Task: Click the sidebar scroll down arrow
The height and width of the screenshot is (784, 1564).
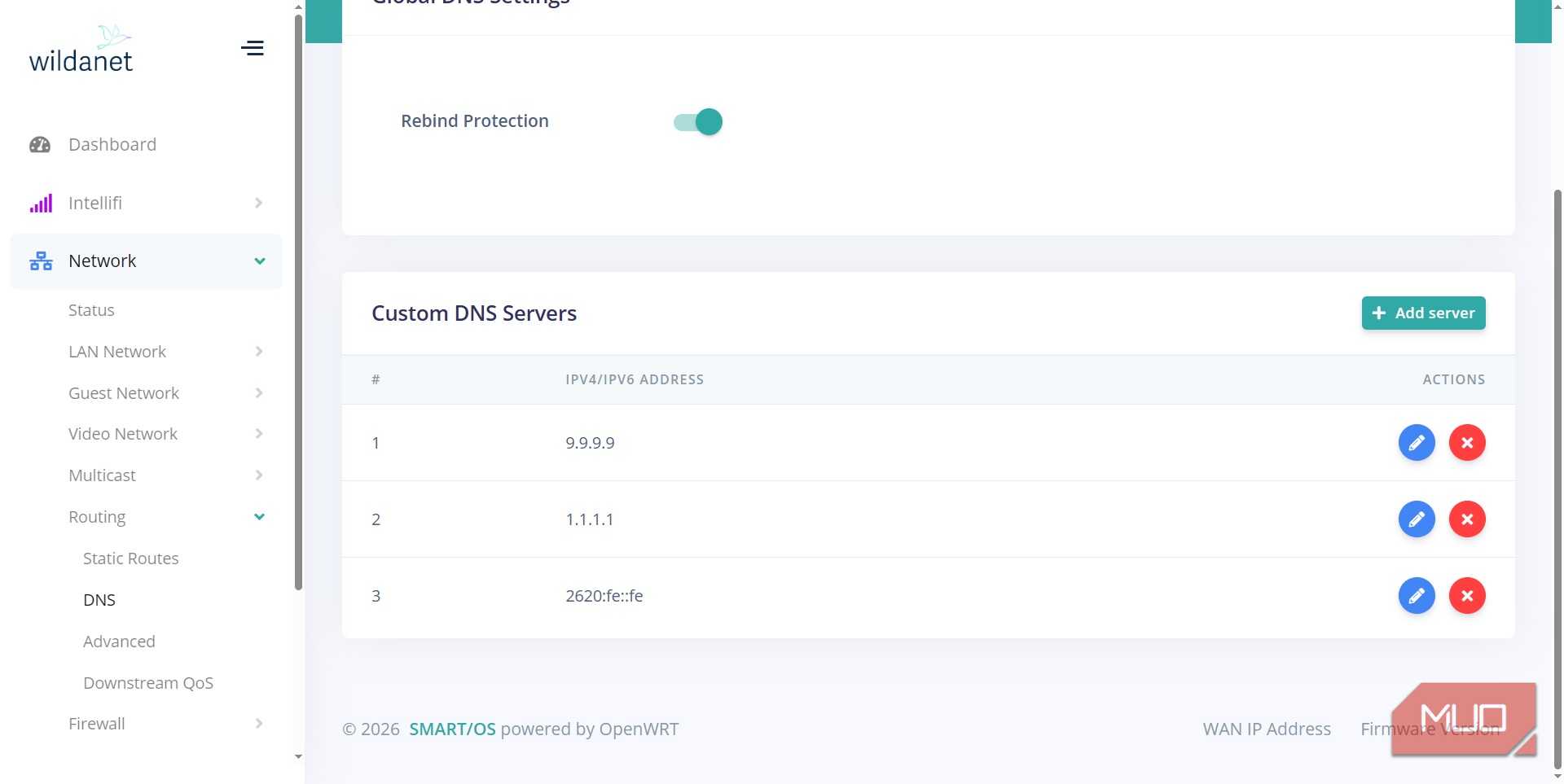Action: pos(298,757)
